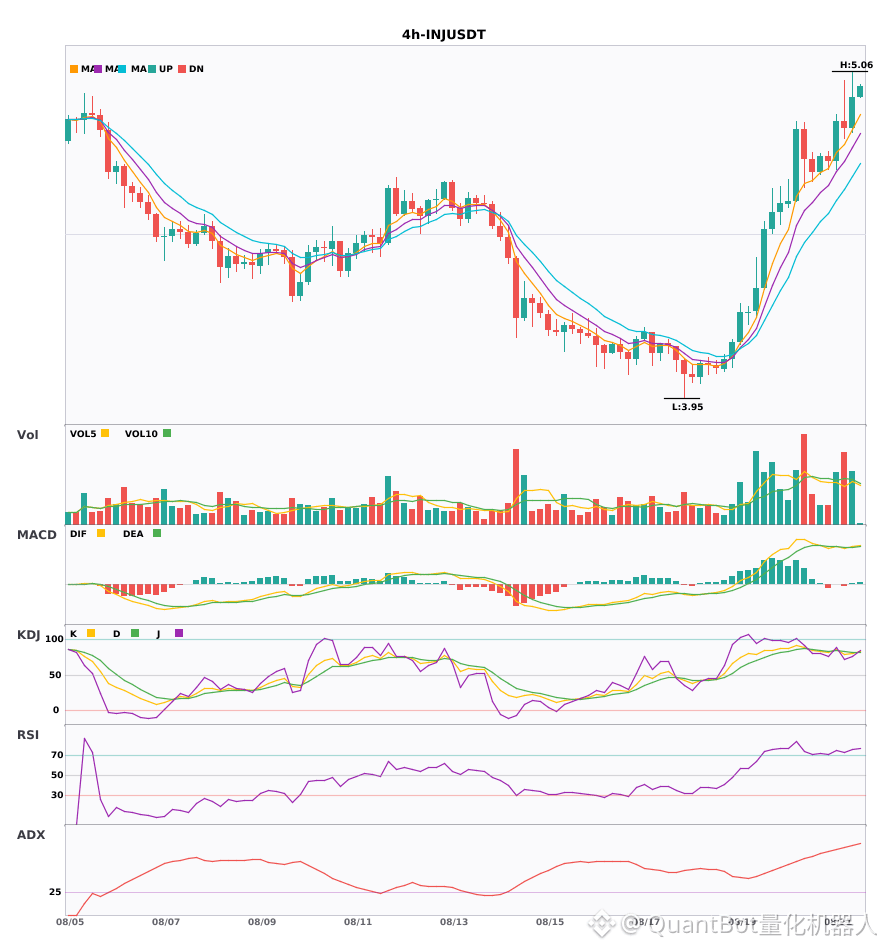This screenshot has width=885, height=950.
Task: Click the 08/05 date axis label
Action: [x=70, y=922]
